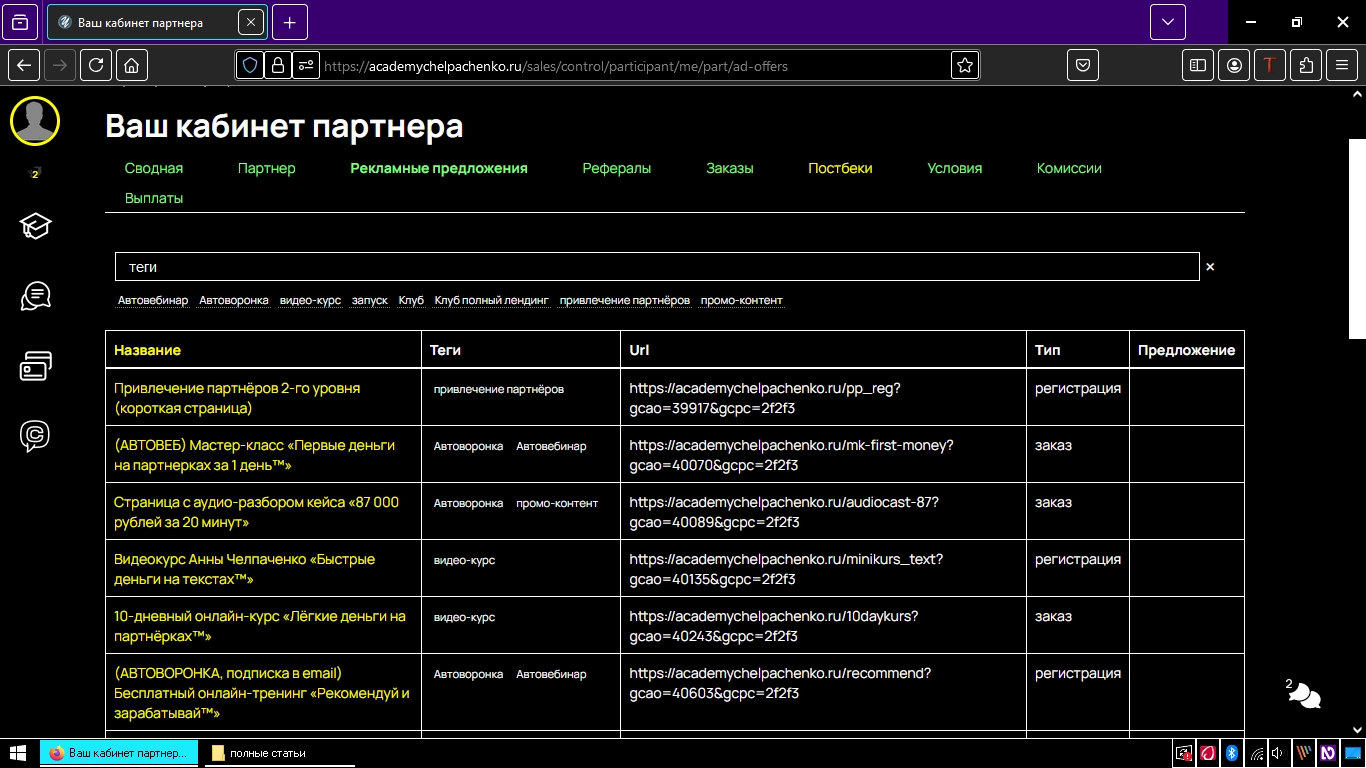Open the floating chat bubbles widget
The height and width of the screenshot is (768, 1366).
pyautogui.click(x=1305, y=694)
